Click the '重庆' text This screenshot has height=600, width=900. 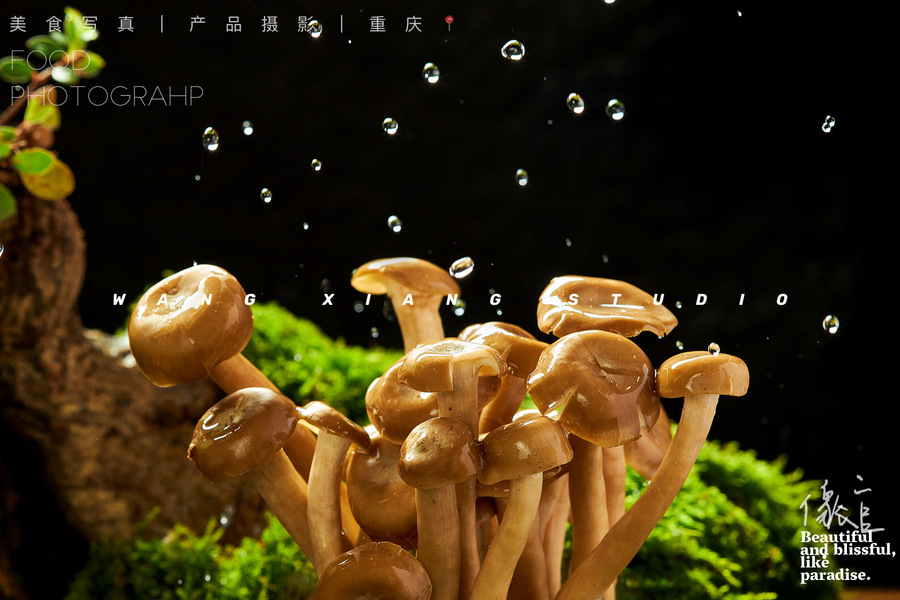pos(396,24)
